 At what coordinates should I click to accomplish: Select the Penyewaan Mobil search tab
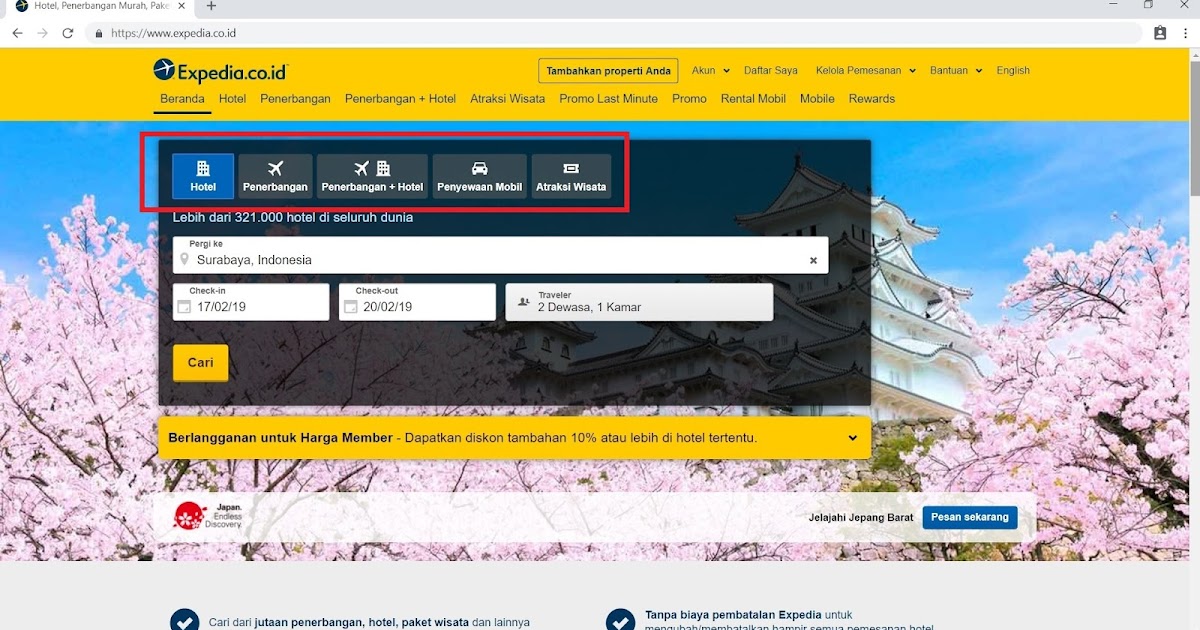(479, 176)
